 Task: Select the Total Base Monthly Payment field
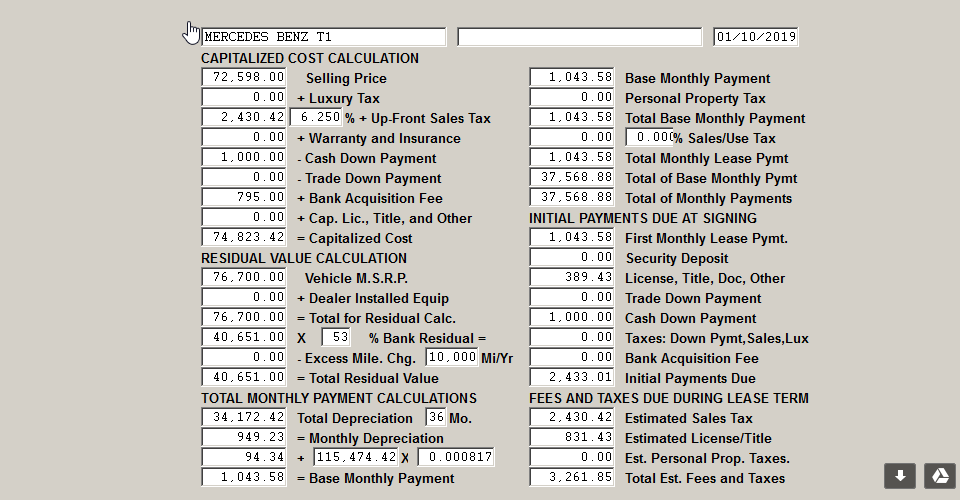[x=572, y=117]
